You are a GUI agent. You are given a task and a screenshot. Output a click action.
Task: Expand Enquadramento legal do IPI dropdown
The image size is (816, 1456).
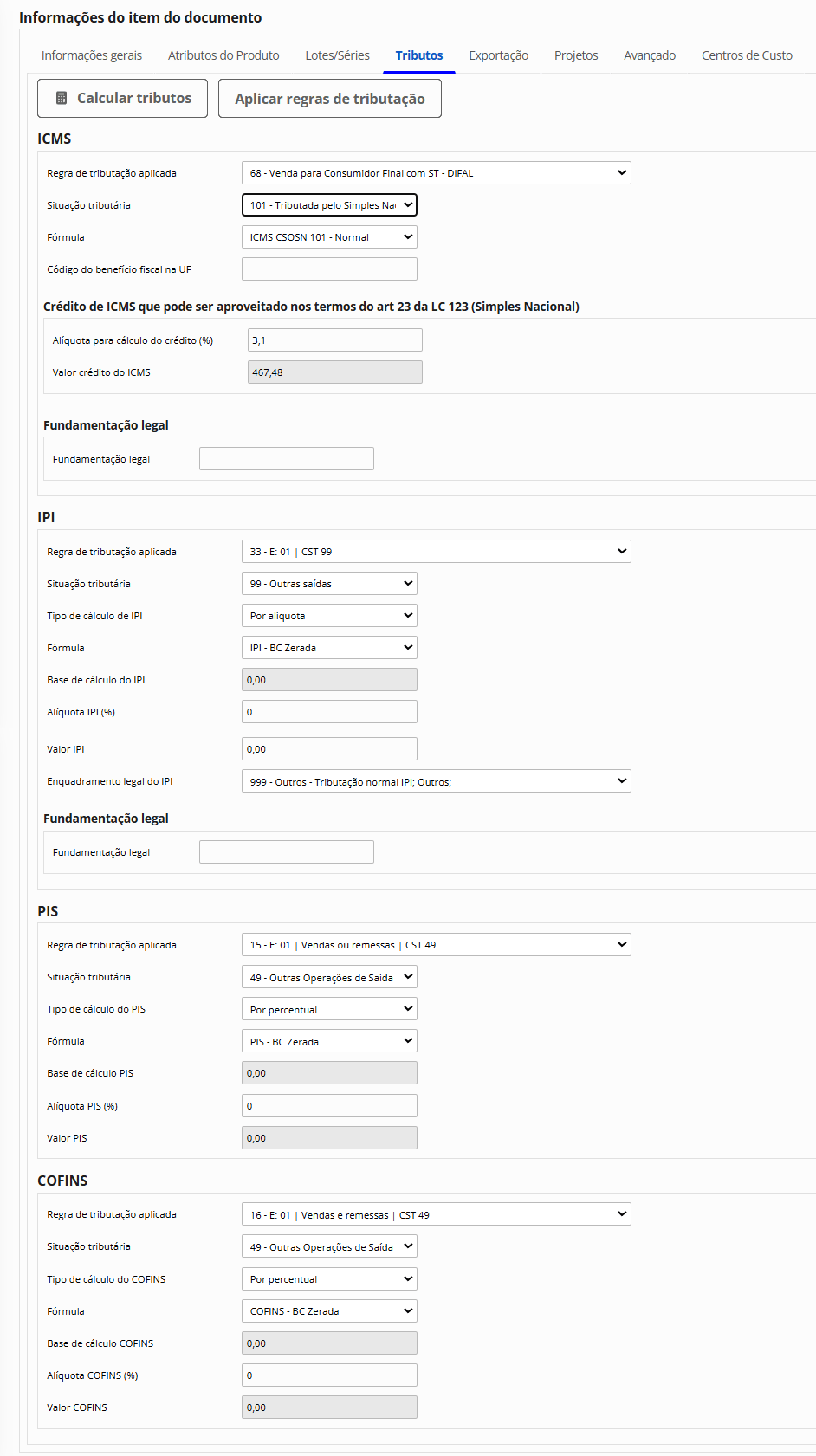point(436,781)
